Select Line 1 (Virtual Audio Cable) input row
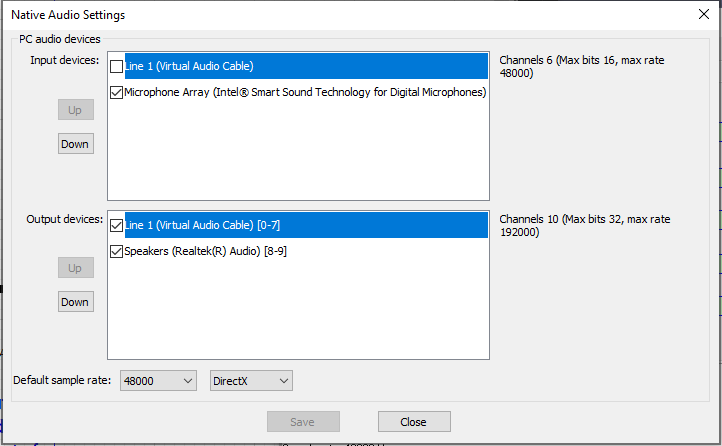The height and width of the screenshot is (446, 722). [x=300, y=67]
